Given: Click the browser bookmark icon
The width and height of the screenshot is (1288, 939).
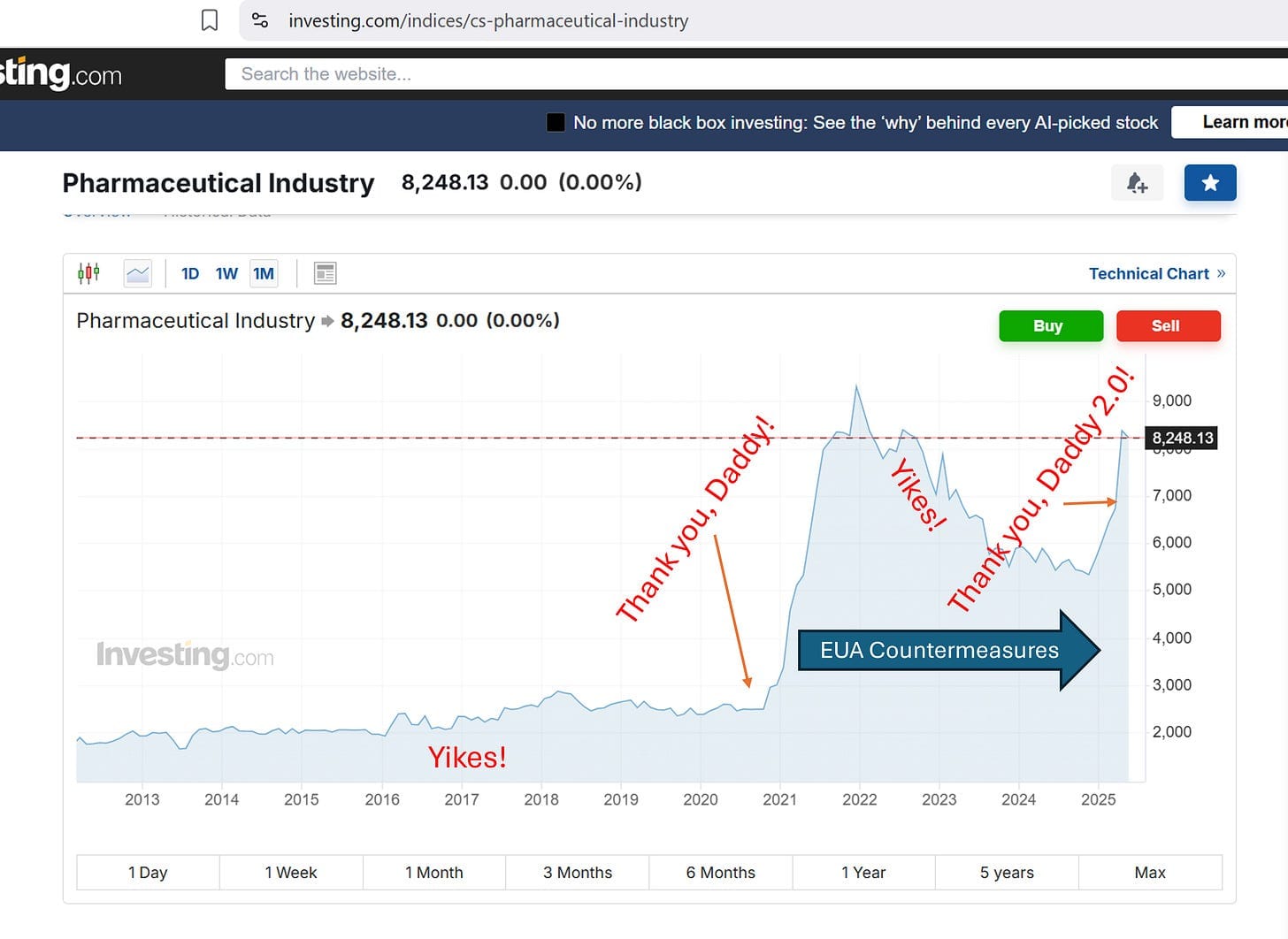Looking at the screenshot, I should tap(210, 20).
